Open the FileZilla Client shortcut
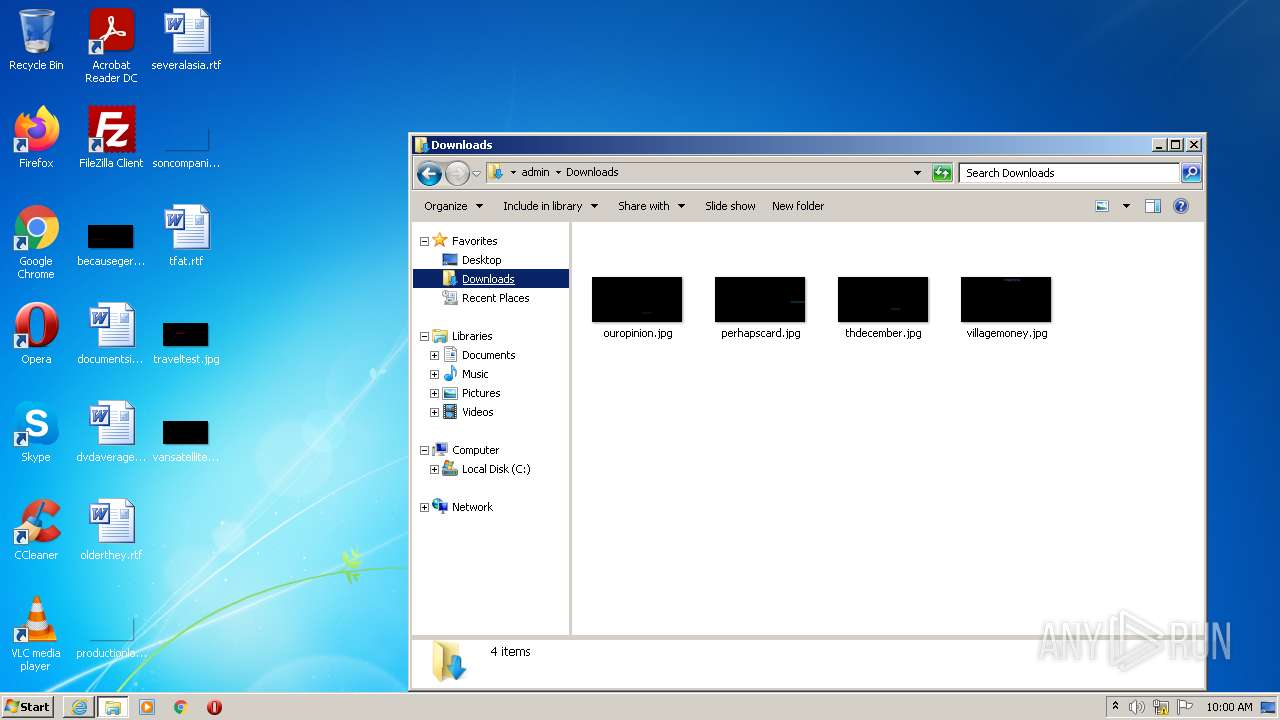The width and height of the screenshot is (1280, 720). click(x=111, y=138)
